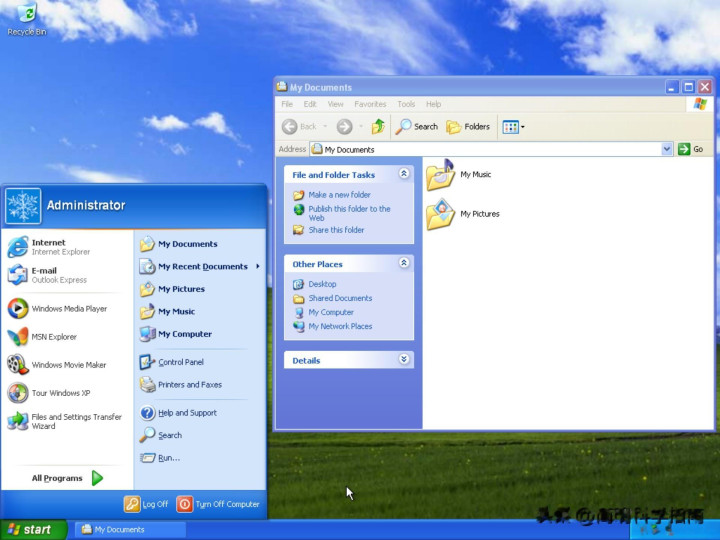Click the Back button in My Documents
Viewport: 720px width, 540px height.
coord(299,126)
